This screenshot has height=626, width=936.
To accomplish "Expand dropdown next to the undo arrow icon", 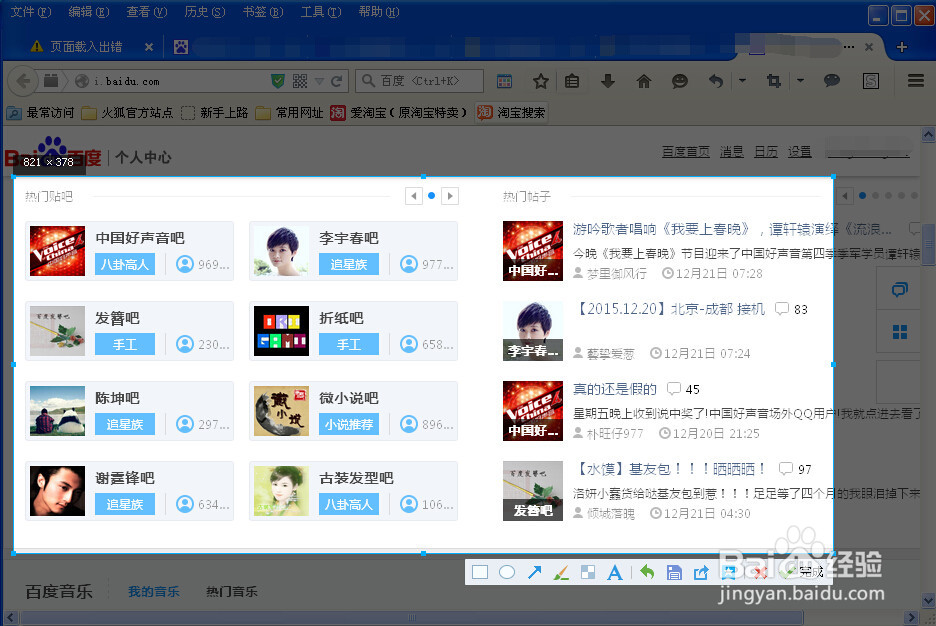I will tap(742, 80).
